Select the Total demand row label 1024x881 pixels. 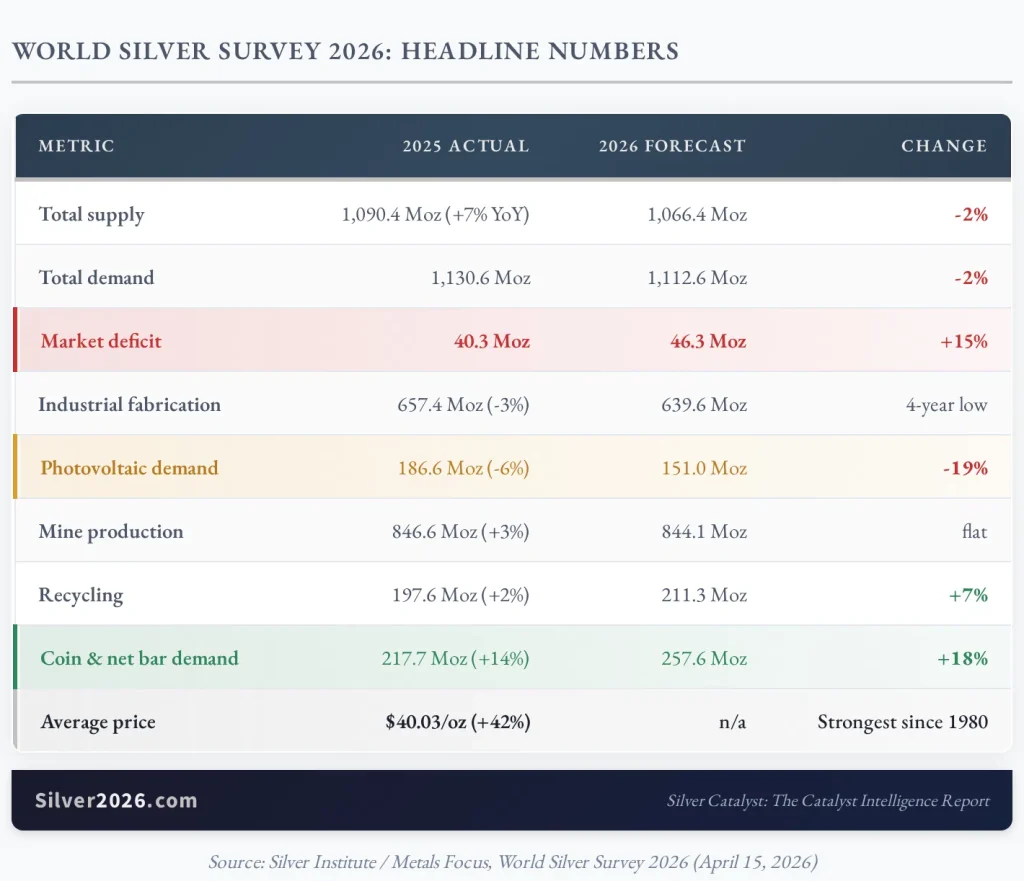97,278
